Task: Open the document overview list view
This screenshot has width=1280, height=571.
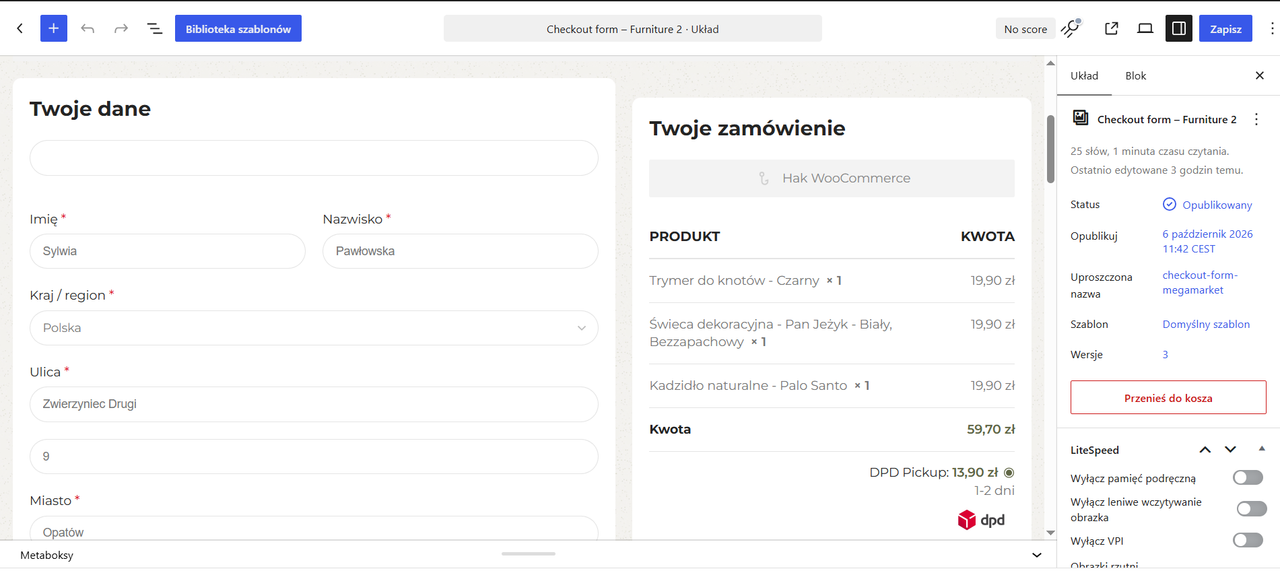Action: [x=155, y=29]
